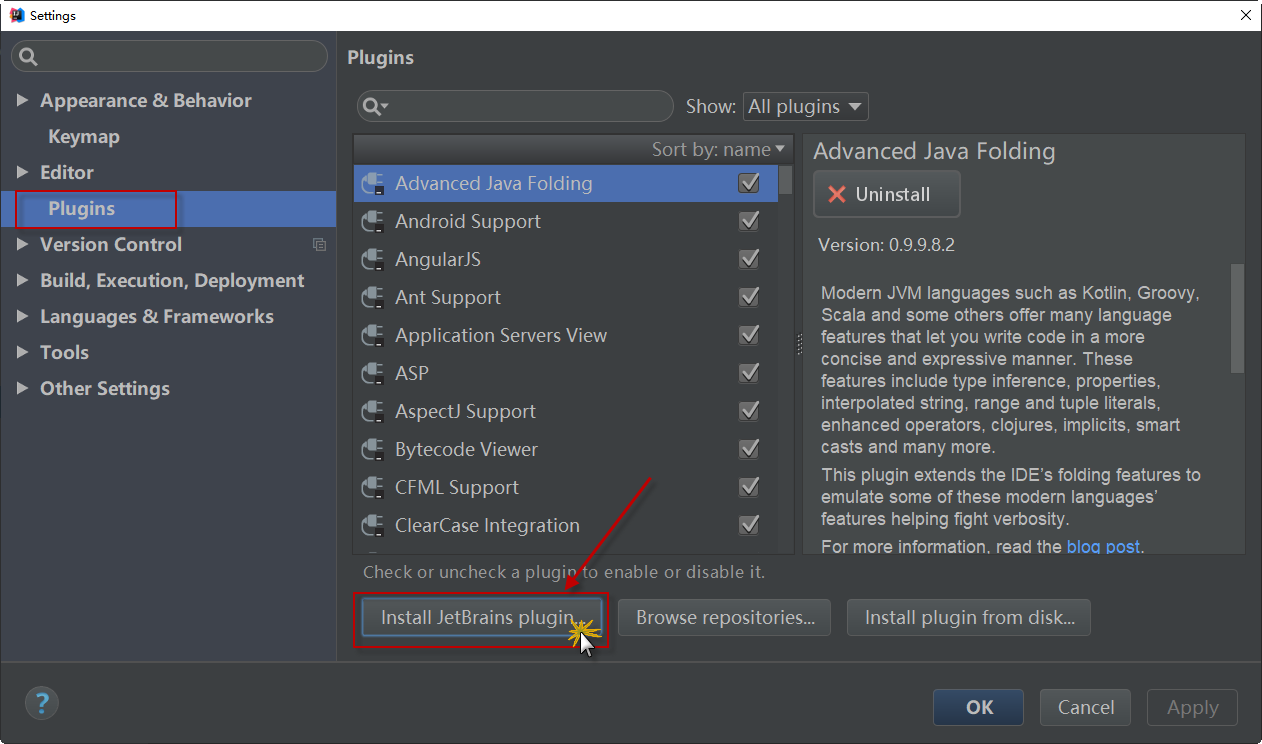The image size is (1262, 744).
Task: Click the red X Uninstall icon
Action: pos(837,195)
